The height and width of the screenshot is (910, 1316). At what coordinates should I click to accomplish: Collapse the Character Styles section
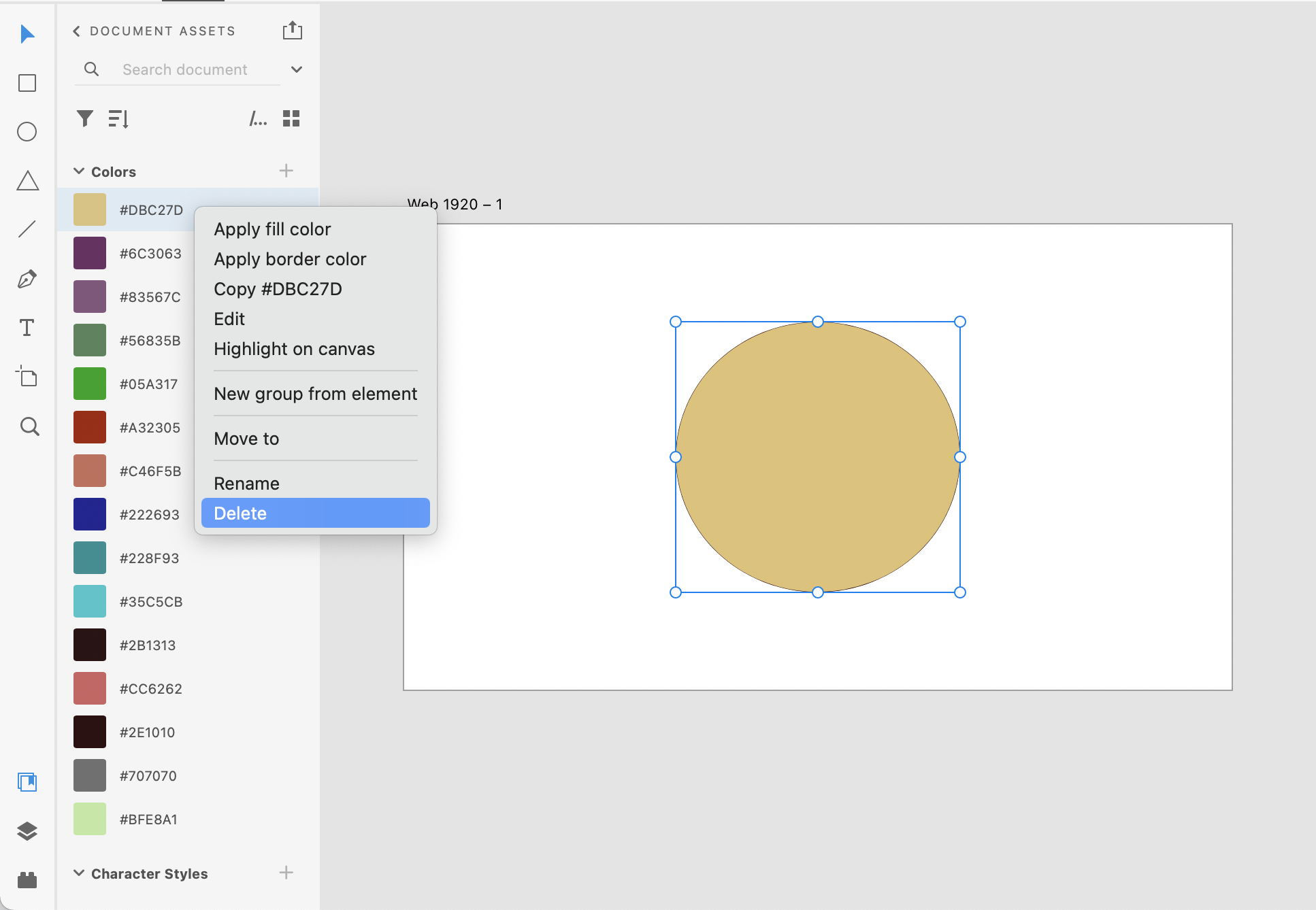[79, 873]
